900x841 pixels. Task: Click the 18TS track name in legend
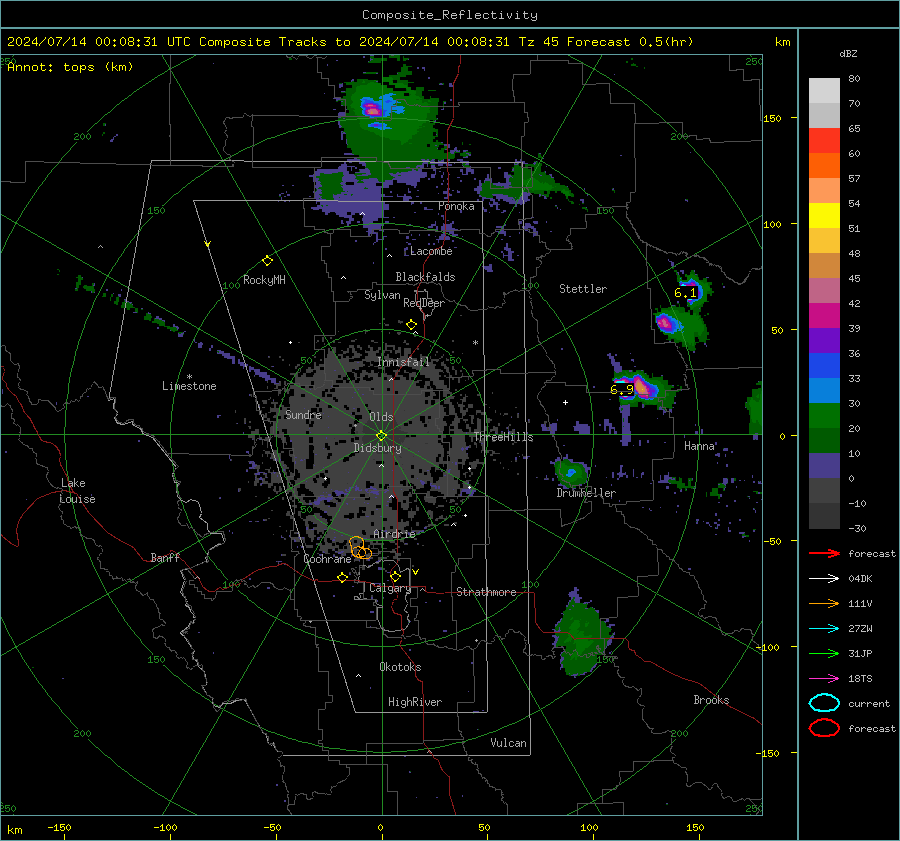click(x=860, y=679)
